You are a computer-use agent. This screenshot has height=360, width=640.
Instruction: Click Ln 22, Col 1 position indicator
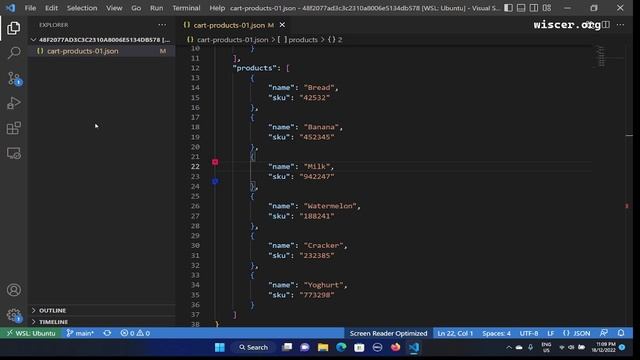455,333
